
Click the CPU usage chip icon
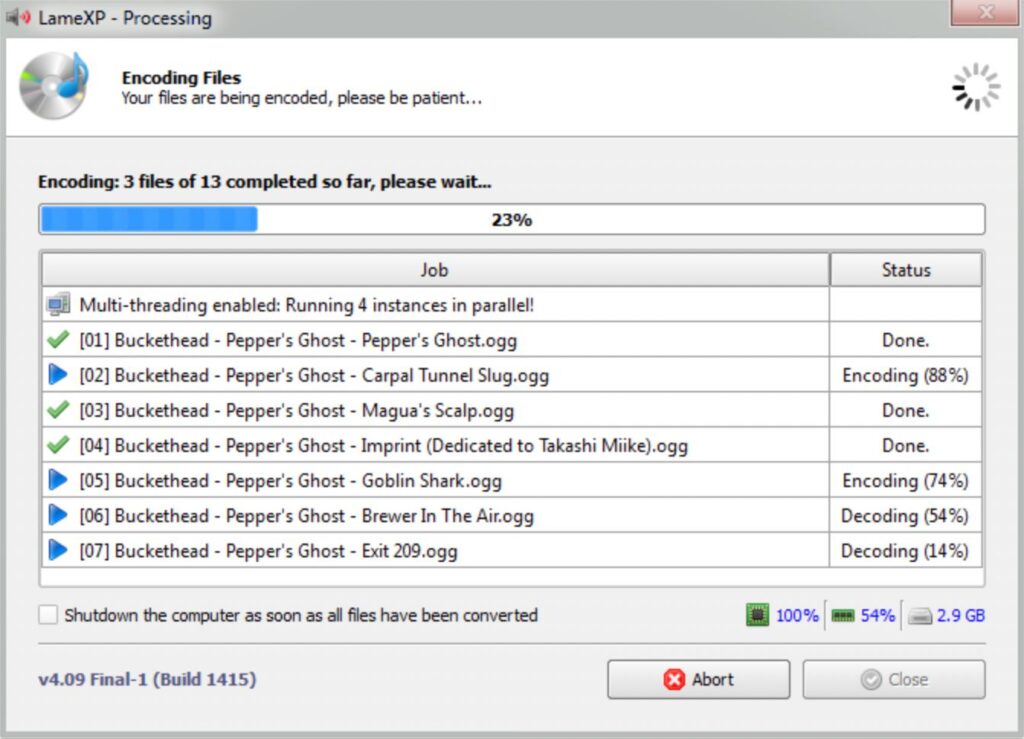757,615
